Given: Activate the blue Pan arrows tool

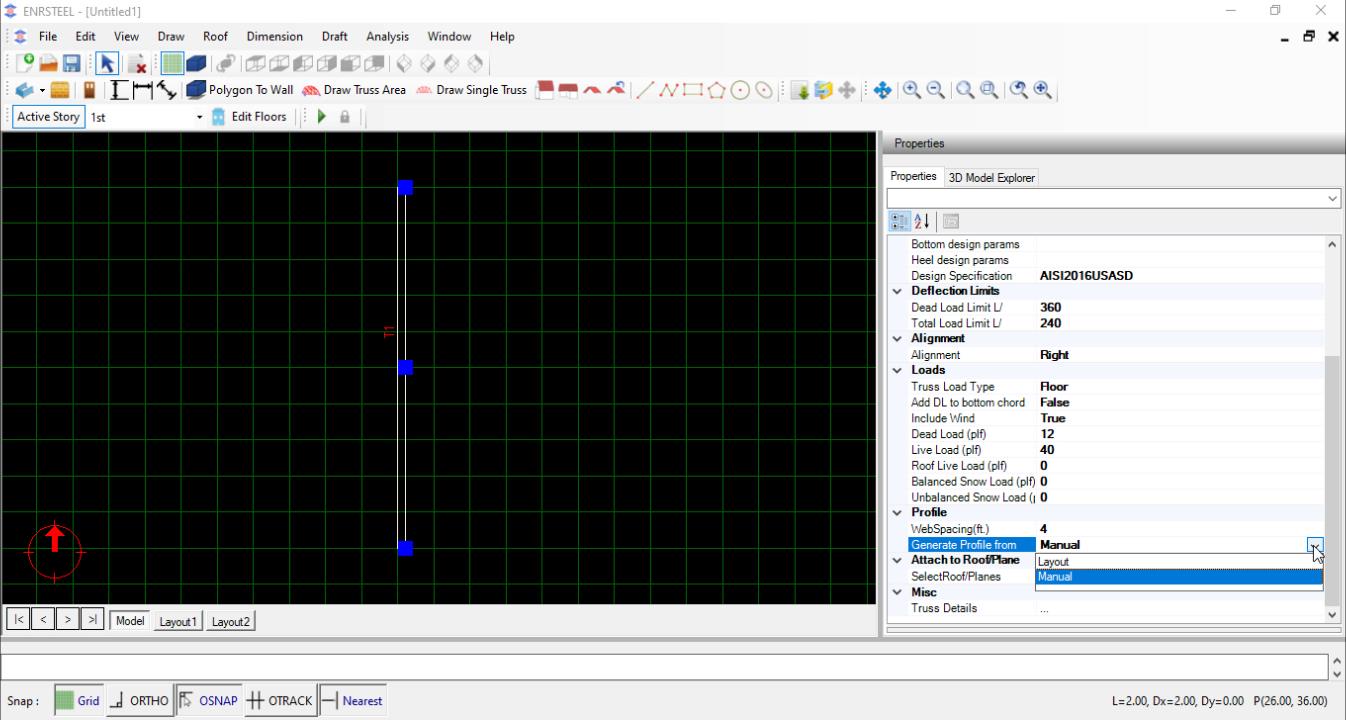Looking at the screenshot, I should coord(882,90).
